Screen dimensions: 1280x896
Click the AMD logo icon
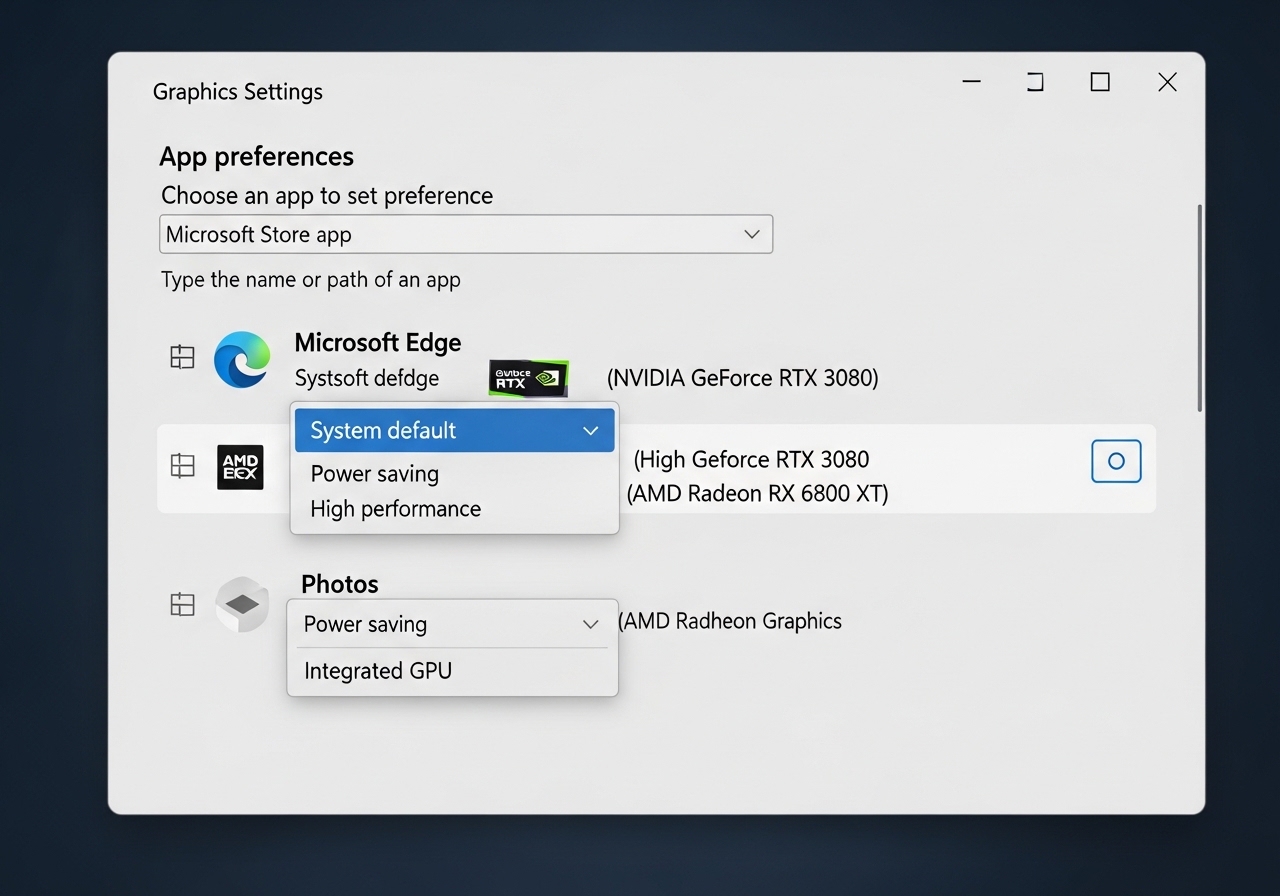click(240, 467)
